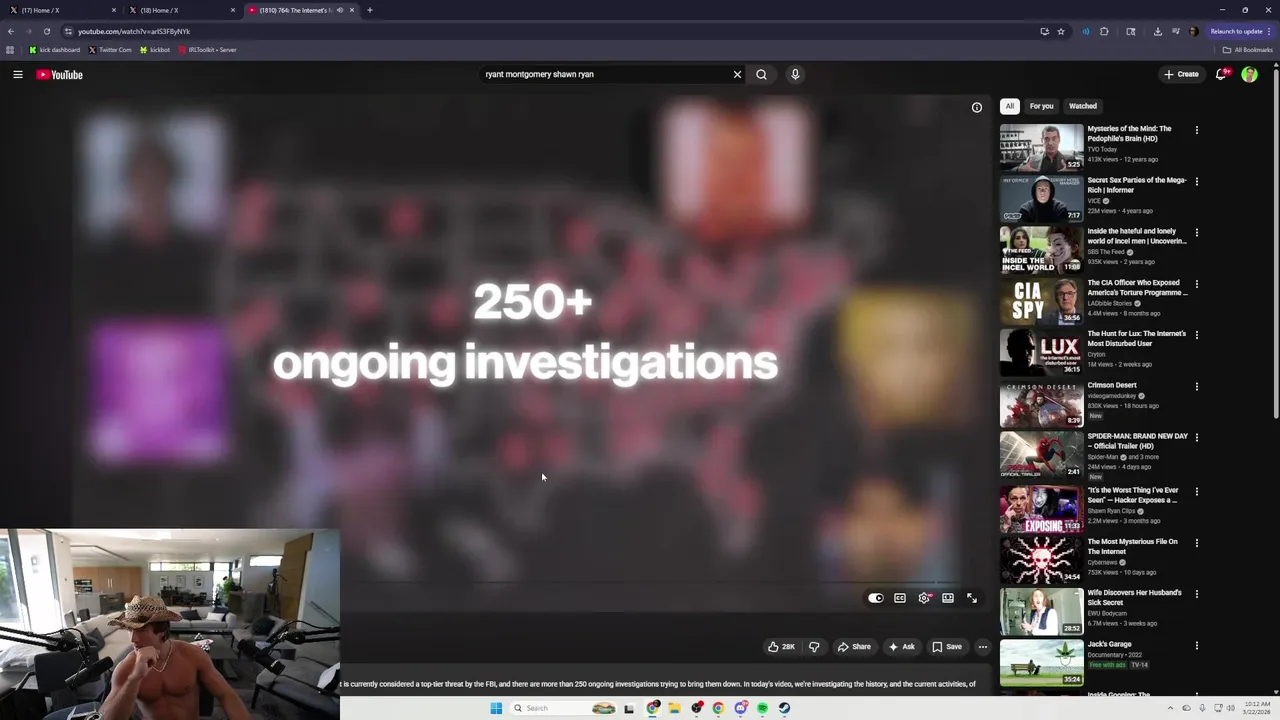Switch the player to theater mode

click(x=948, y=598)
